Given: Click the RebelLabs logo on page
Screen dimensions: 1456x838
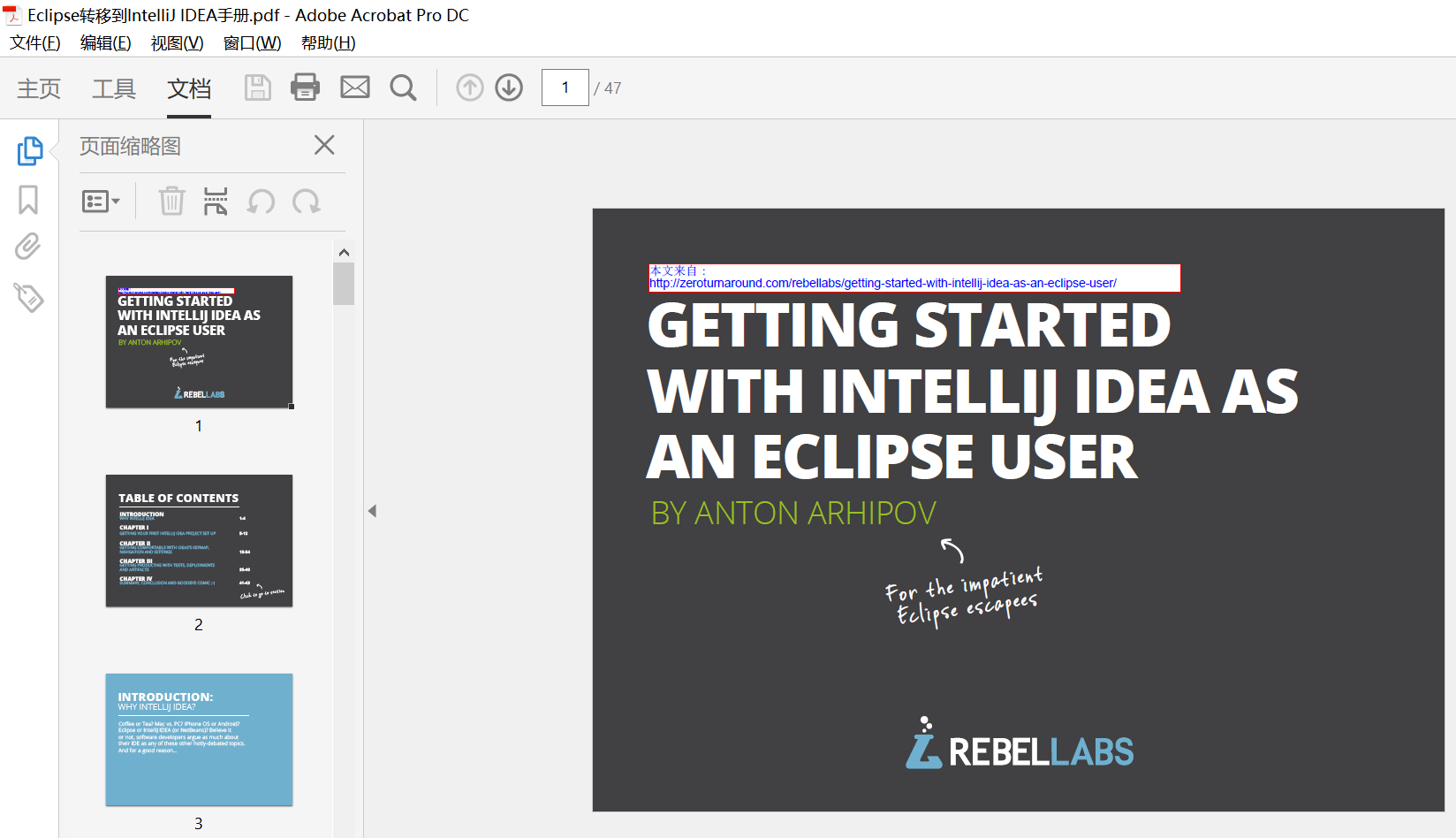Looking at the screenshot, I should [1020, 743].
